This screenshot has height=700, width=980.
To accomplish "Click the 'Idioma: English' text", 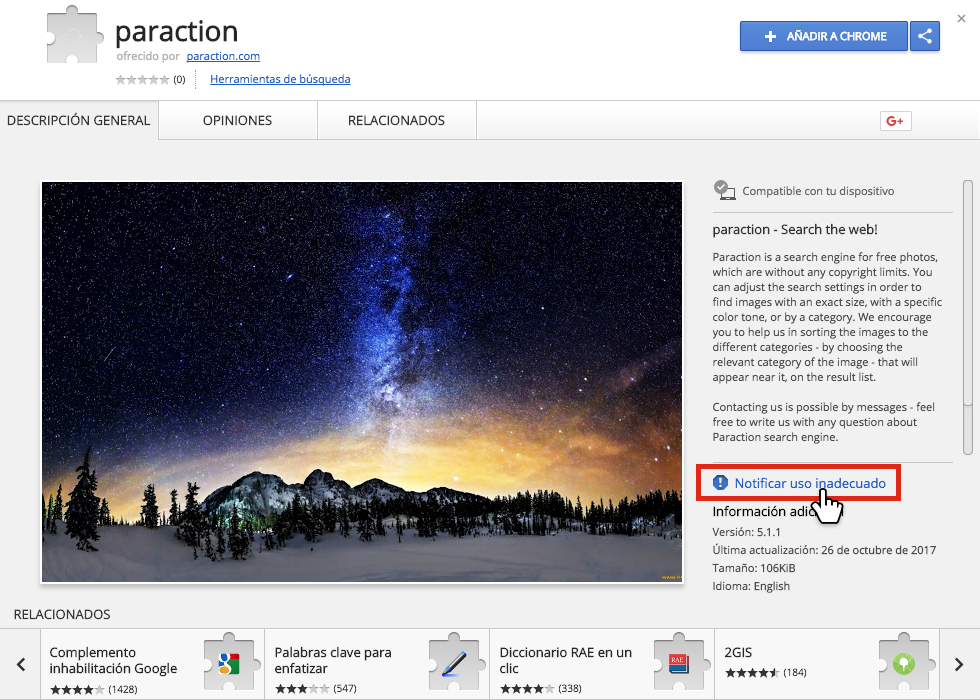I will coord(751,586).
